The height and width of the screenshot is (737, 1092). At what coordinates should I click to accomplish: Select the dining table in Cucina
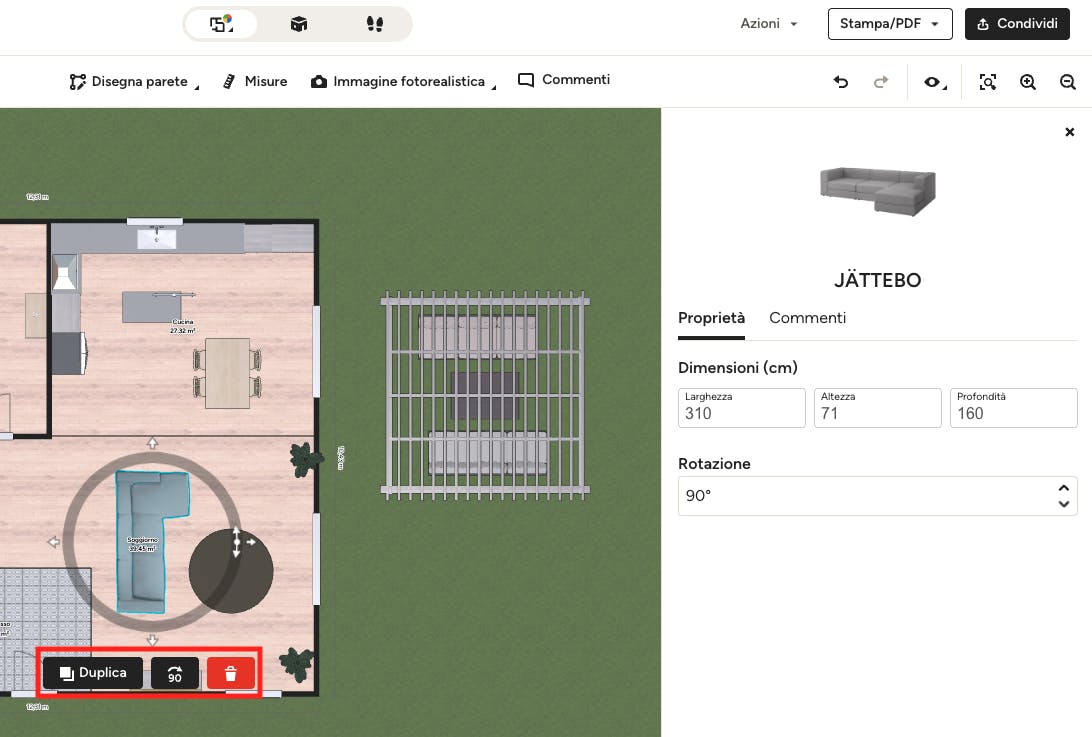(227, 373)
